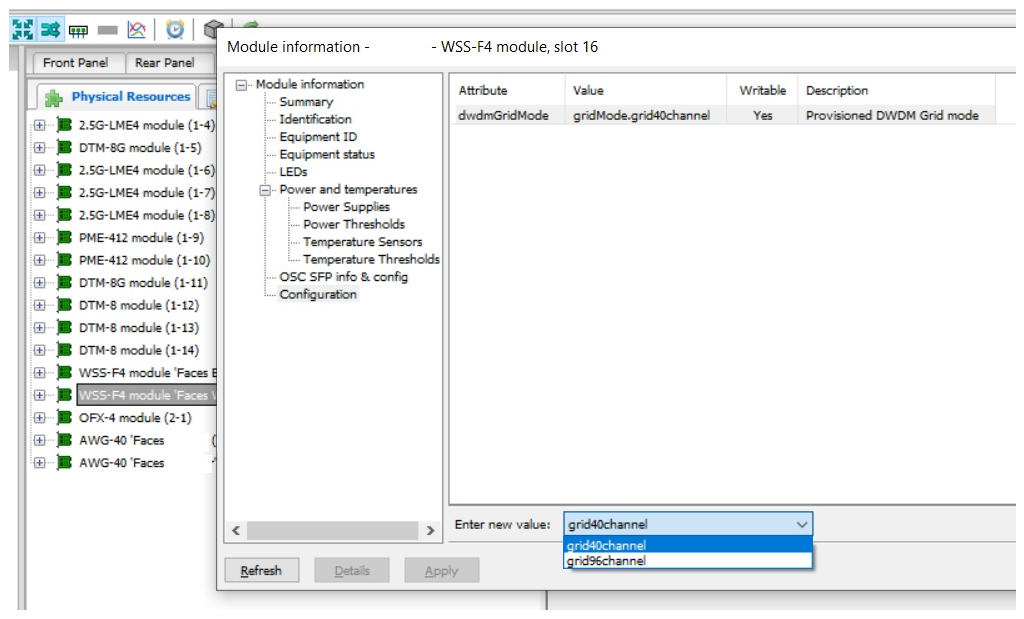Click the four-arrows expand toolbar icon
The height and width of the screenshot is (619, 1024).
[22, 29]
